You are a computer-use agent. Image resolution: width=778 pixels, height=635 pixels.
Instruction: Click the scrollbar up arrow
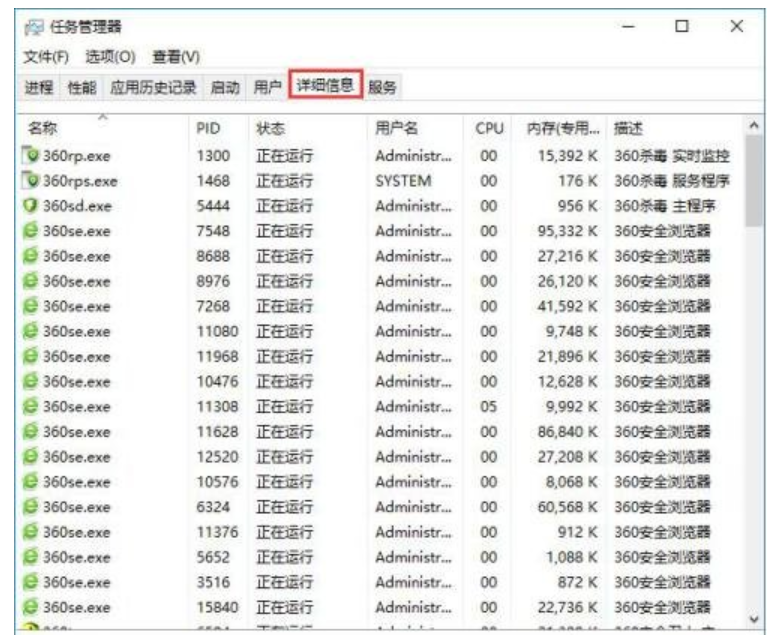coord(755,126)
